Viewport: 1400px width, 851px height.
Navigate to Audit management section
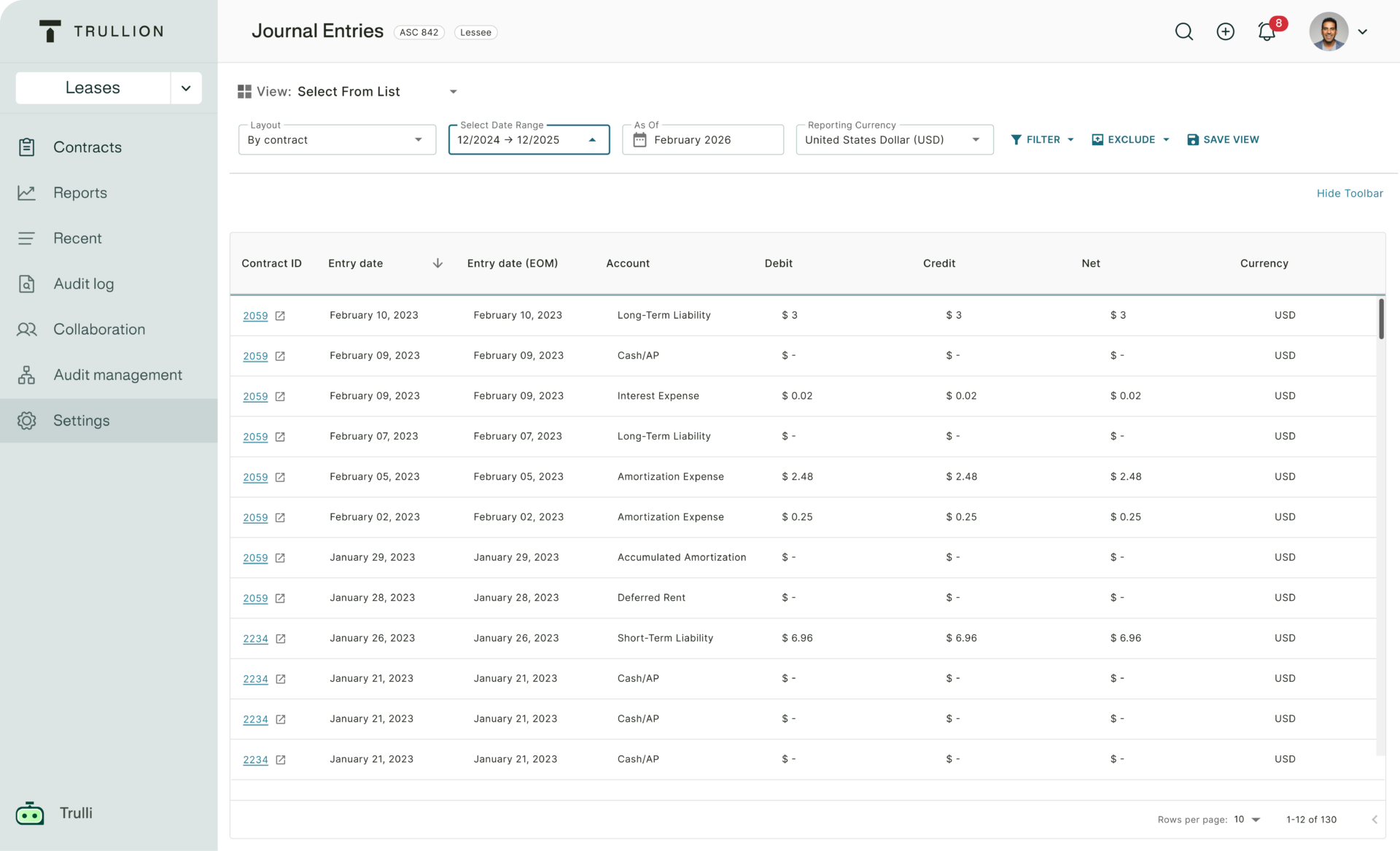[117, 375]
